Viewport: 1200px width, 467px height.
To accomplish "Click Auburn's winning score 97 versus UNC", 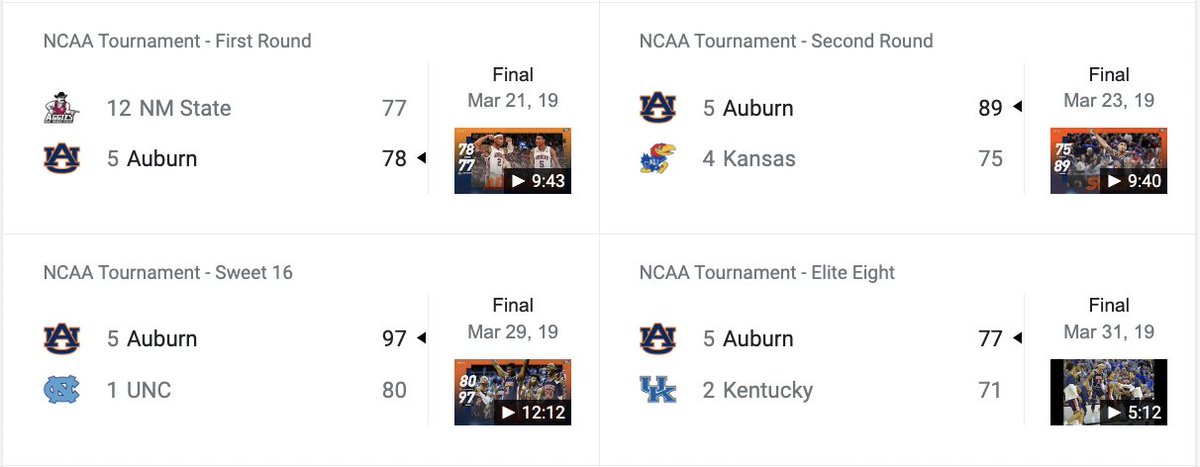I will pos(394,338).
